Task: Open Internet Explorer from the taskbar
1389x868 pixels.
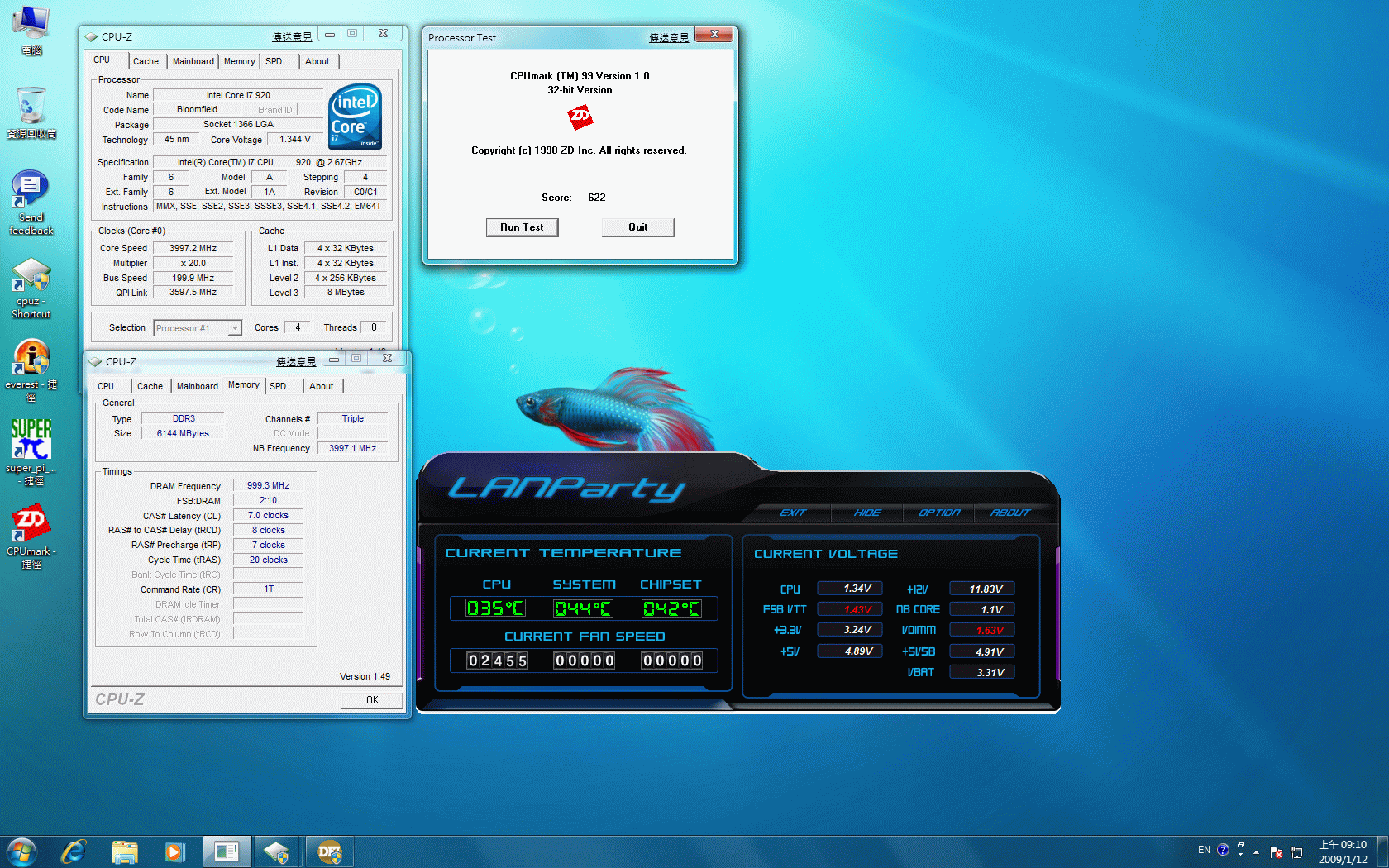Action: [x=74, y=851]
